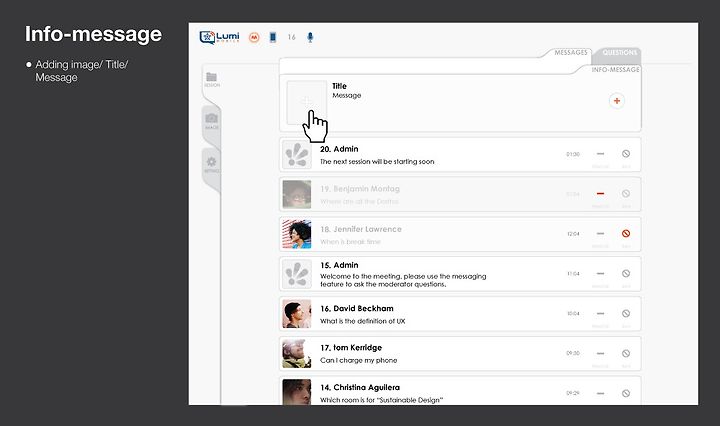Ban Tom Kerridge
The image size is (720, 426).
[x=626, y=353]
